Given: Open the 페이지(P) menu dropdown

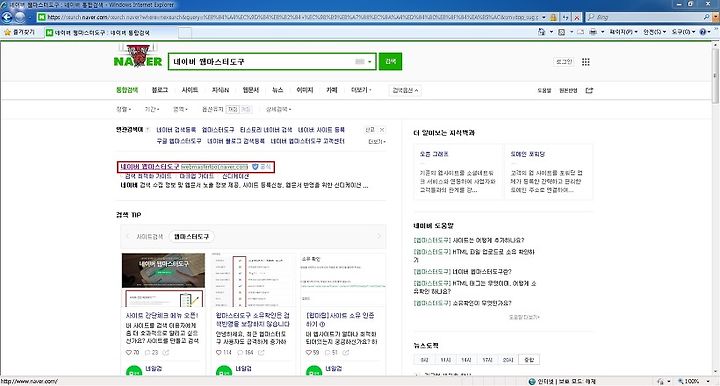Looking at the screenshot, I should click(623, 32).
